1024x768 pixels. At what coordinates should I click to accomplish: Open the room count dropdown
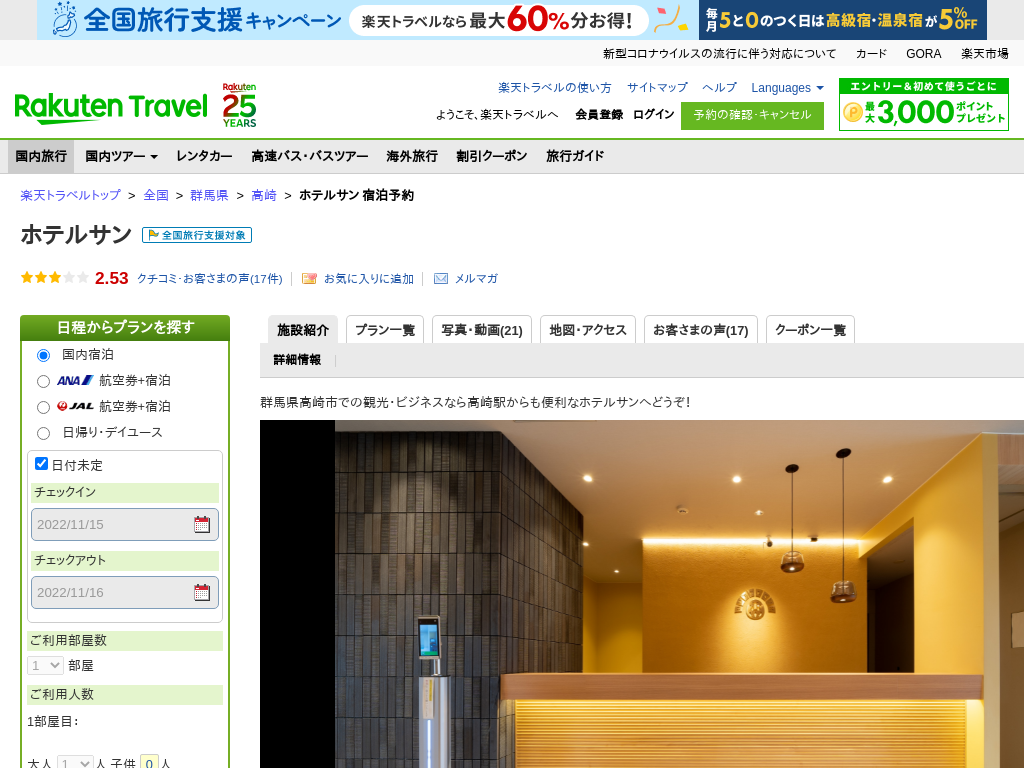pyautogui.click(x=45, y=666)
